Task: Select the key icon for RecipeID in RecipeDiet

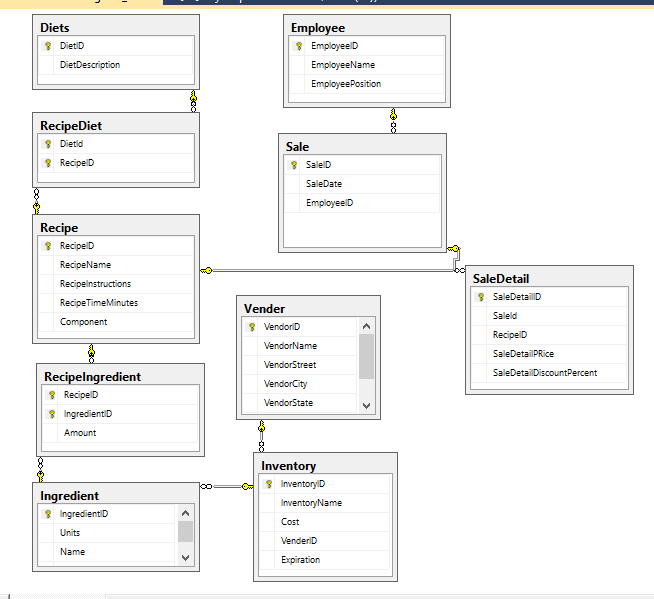Action: pos(48,163)
